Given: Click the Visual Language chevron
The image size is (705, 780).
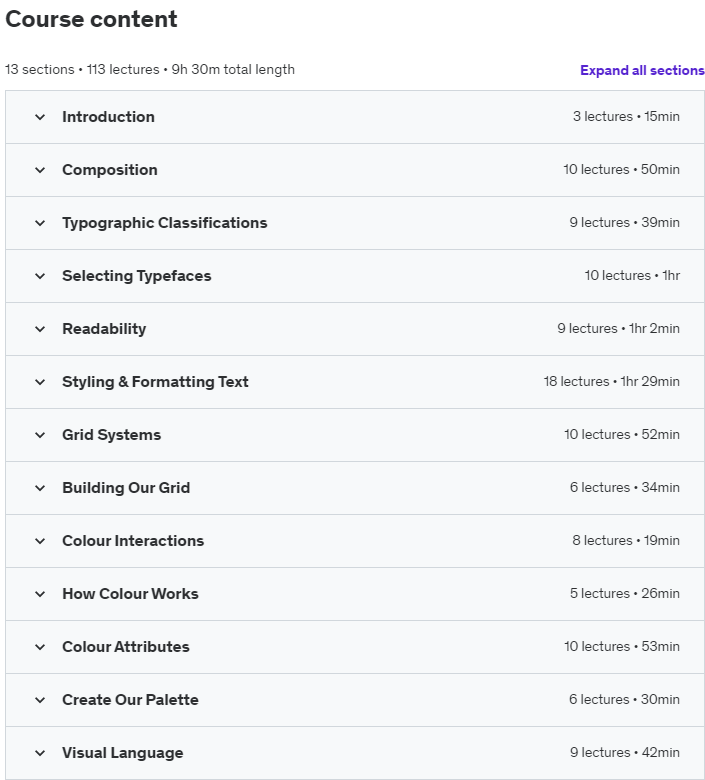Looking at the screenshot, I should tap(40, 753).
